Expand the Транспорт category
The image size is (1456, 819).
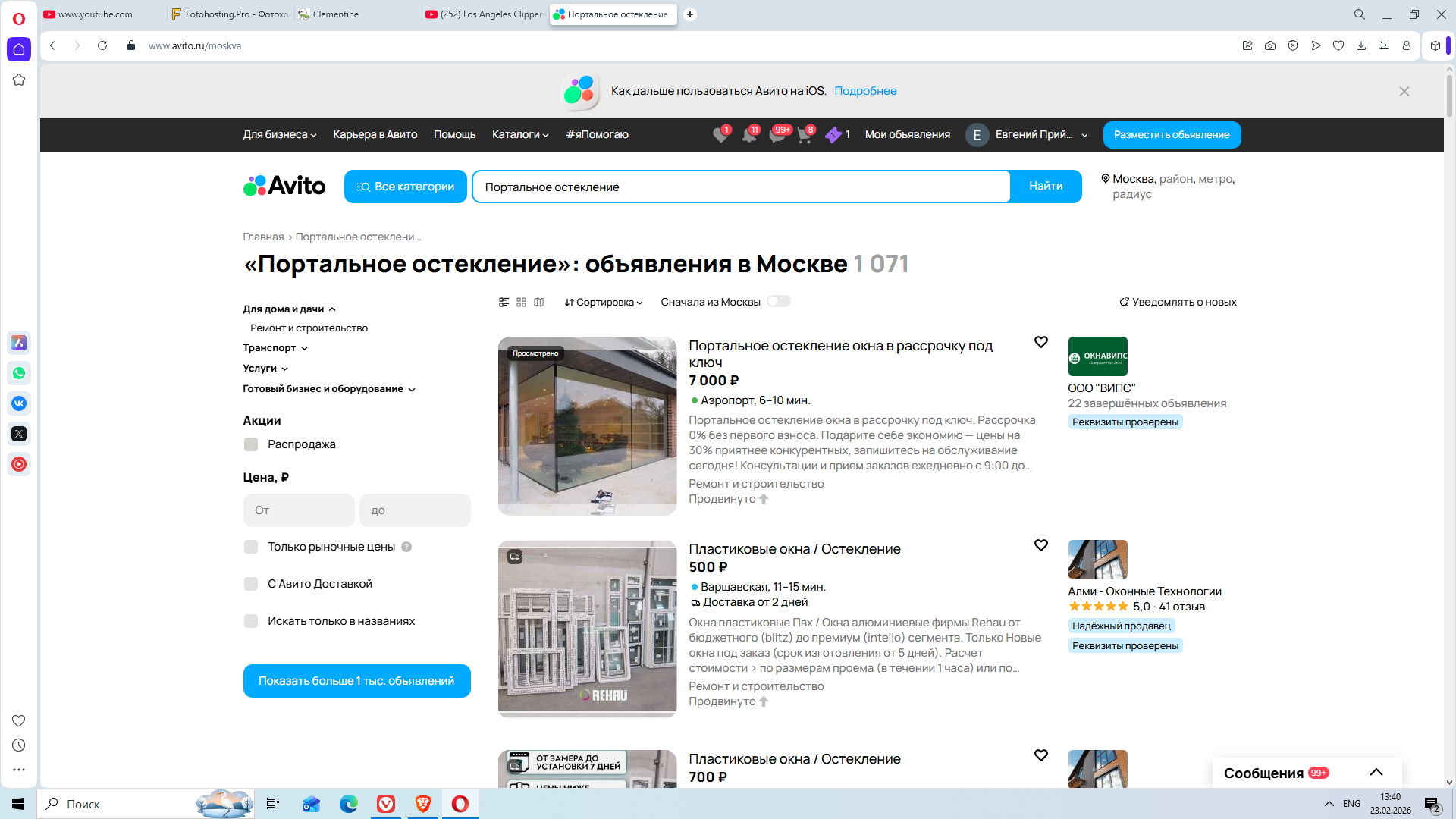pos(275,348)
